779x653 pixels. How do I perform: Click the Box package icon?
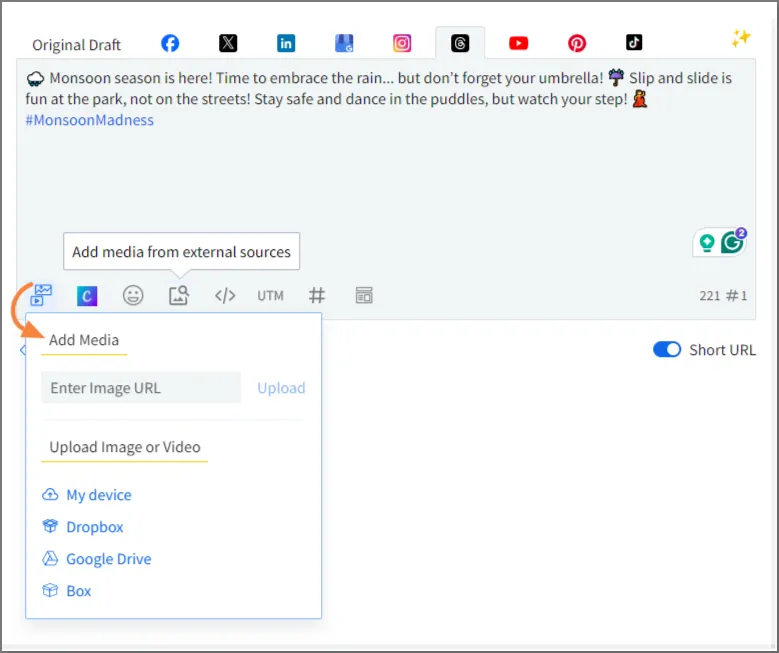pyautogui.click(x=50, y=590)
